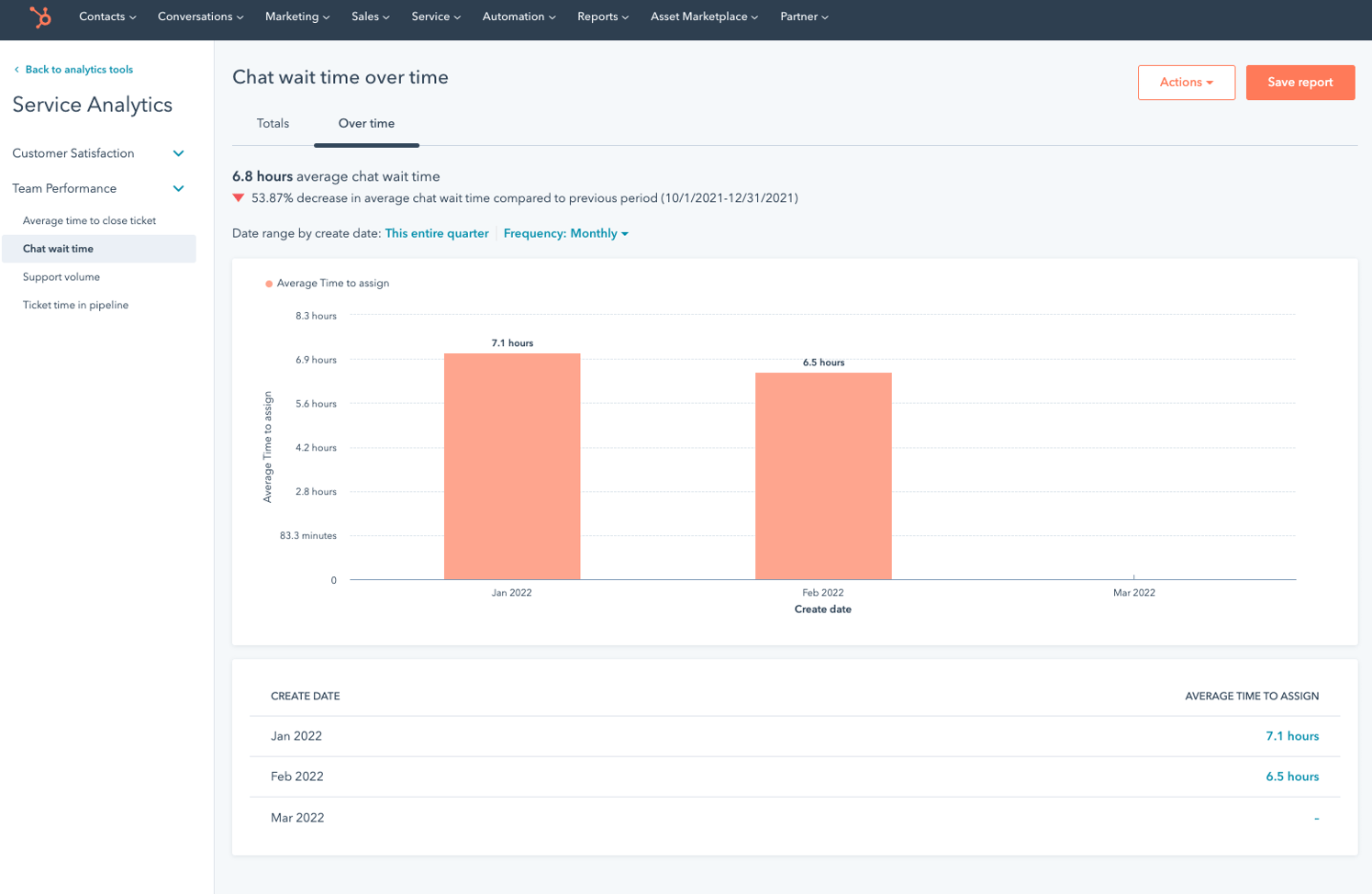Image resolution: width=1372 pixels, height=894 pixels.
Task: Open the Reports navigation menu
Action: pos(602,16)
